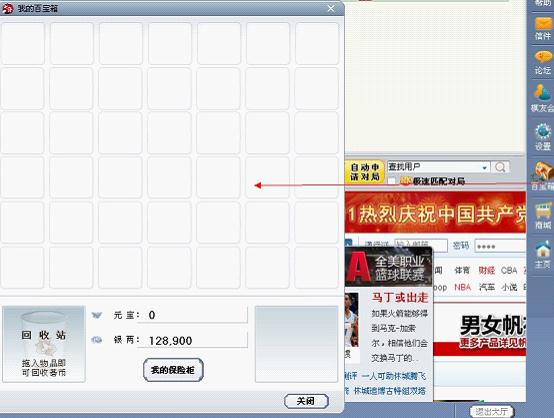Open the 棋友会 club icon in sidebar
The image size is (554, 418).
(543, 99)
